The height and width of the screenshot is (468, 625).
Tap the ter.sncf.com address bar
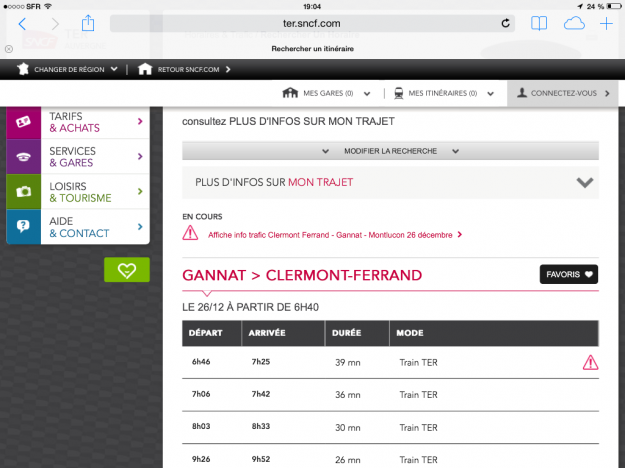(310, 23)
